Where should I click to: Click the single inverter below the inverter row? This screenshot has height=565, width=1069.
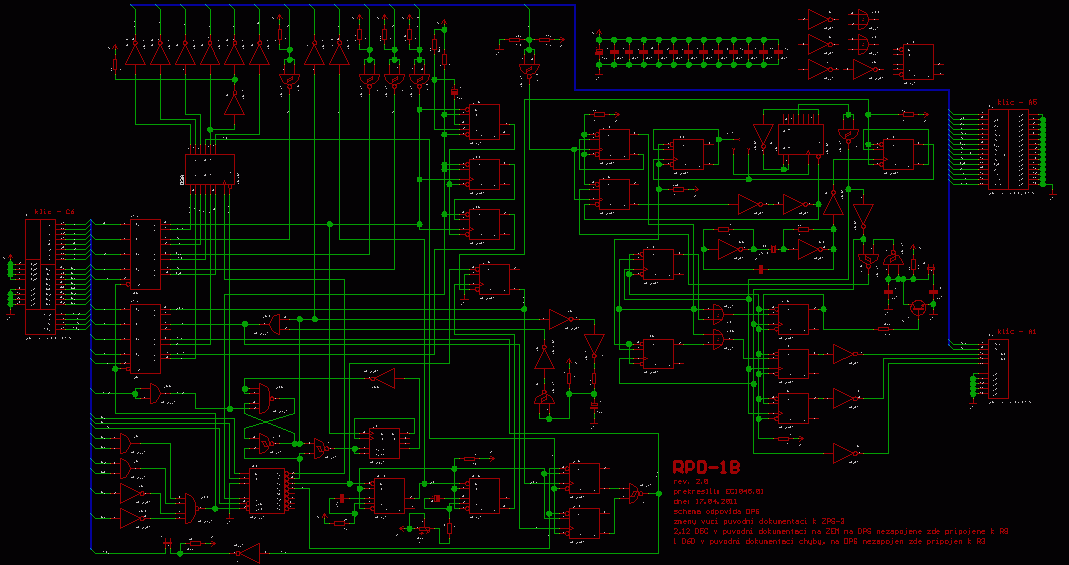(x=234, y=103)
